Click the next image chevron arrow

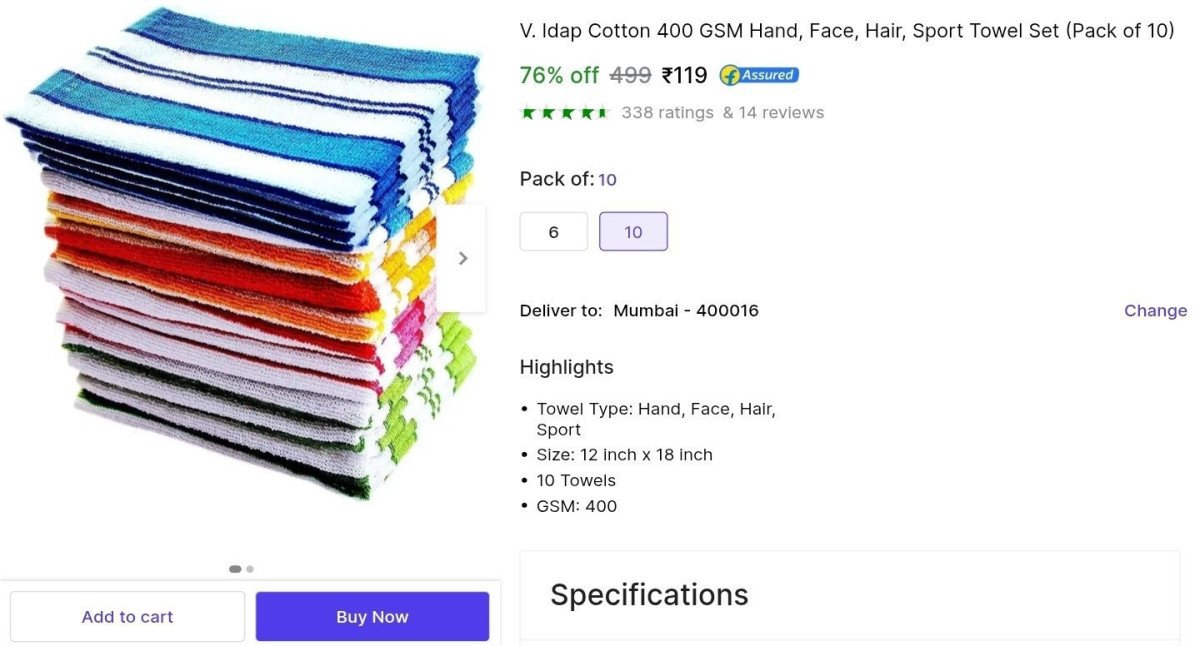(x=462, y=258)
